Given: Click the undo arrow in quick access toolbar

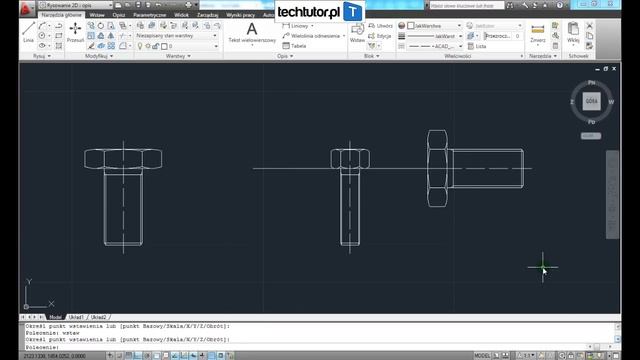Looking at the screenshot, I should 158,5.
